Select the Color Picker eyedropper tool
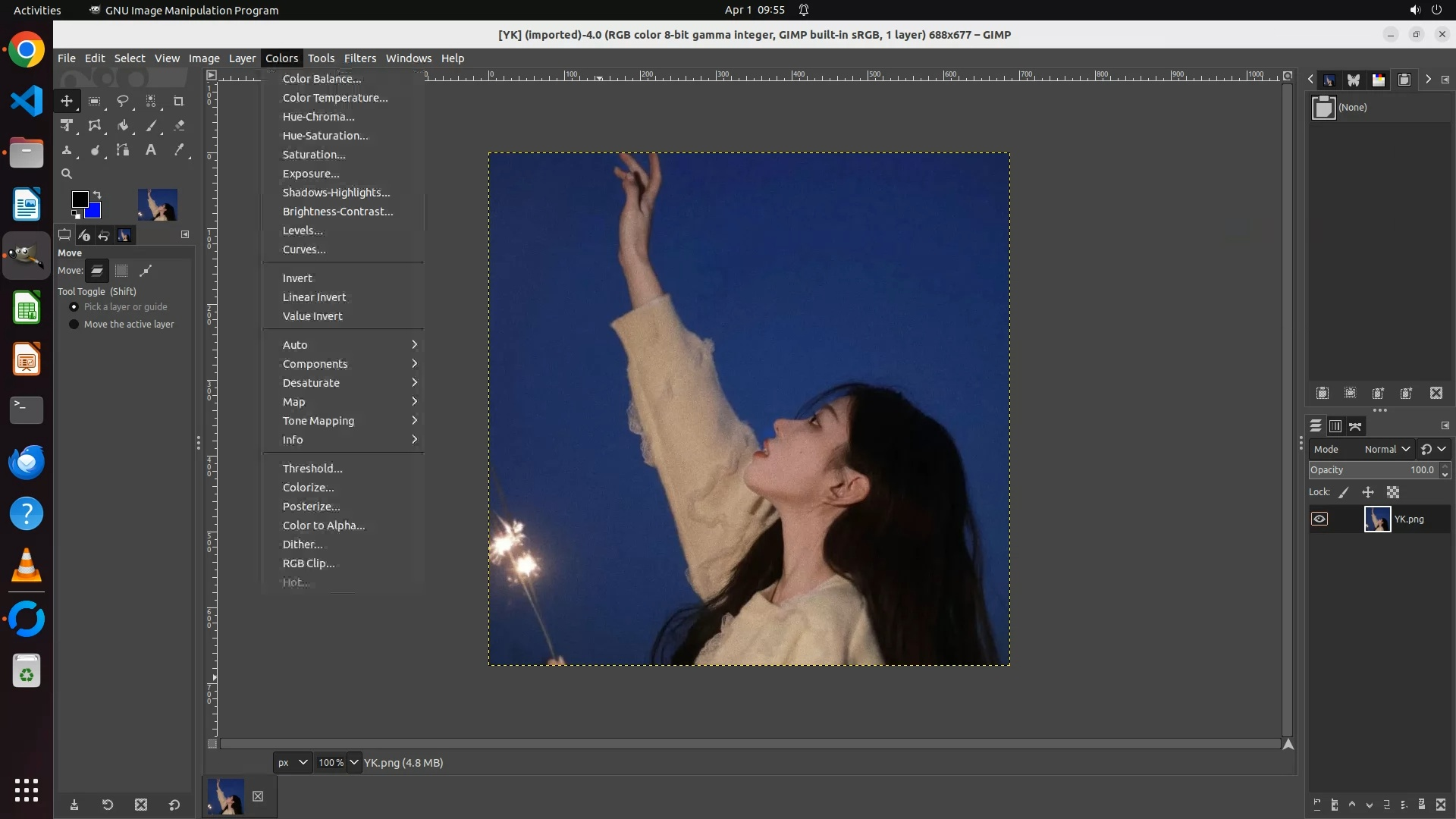 [179, 150]
